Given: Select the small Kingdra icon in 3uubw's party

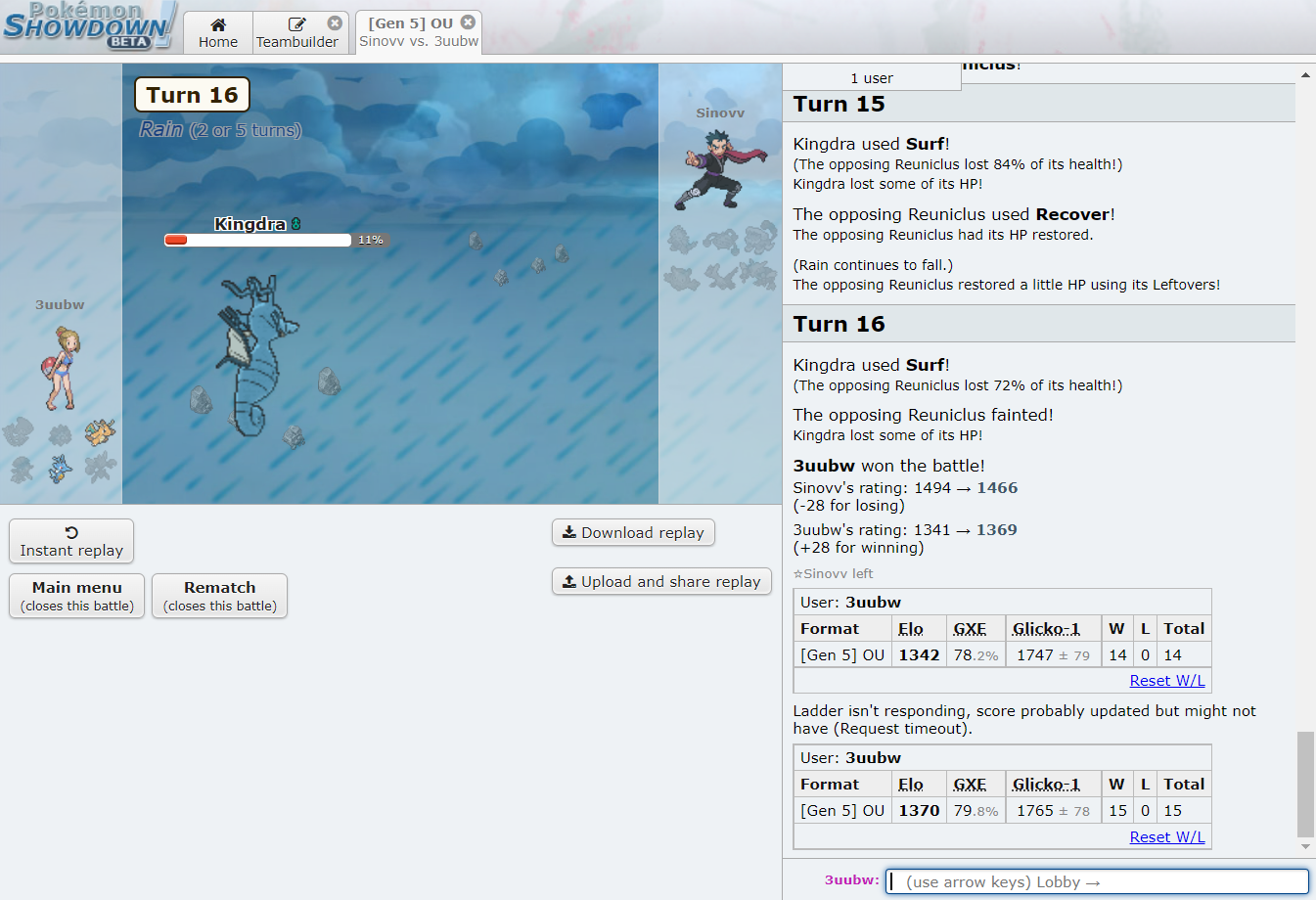Looking at the screenshot, I should [x=61, y=469].
